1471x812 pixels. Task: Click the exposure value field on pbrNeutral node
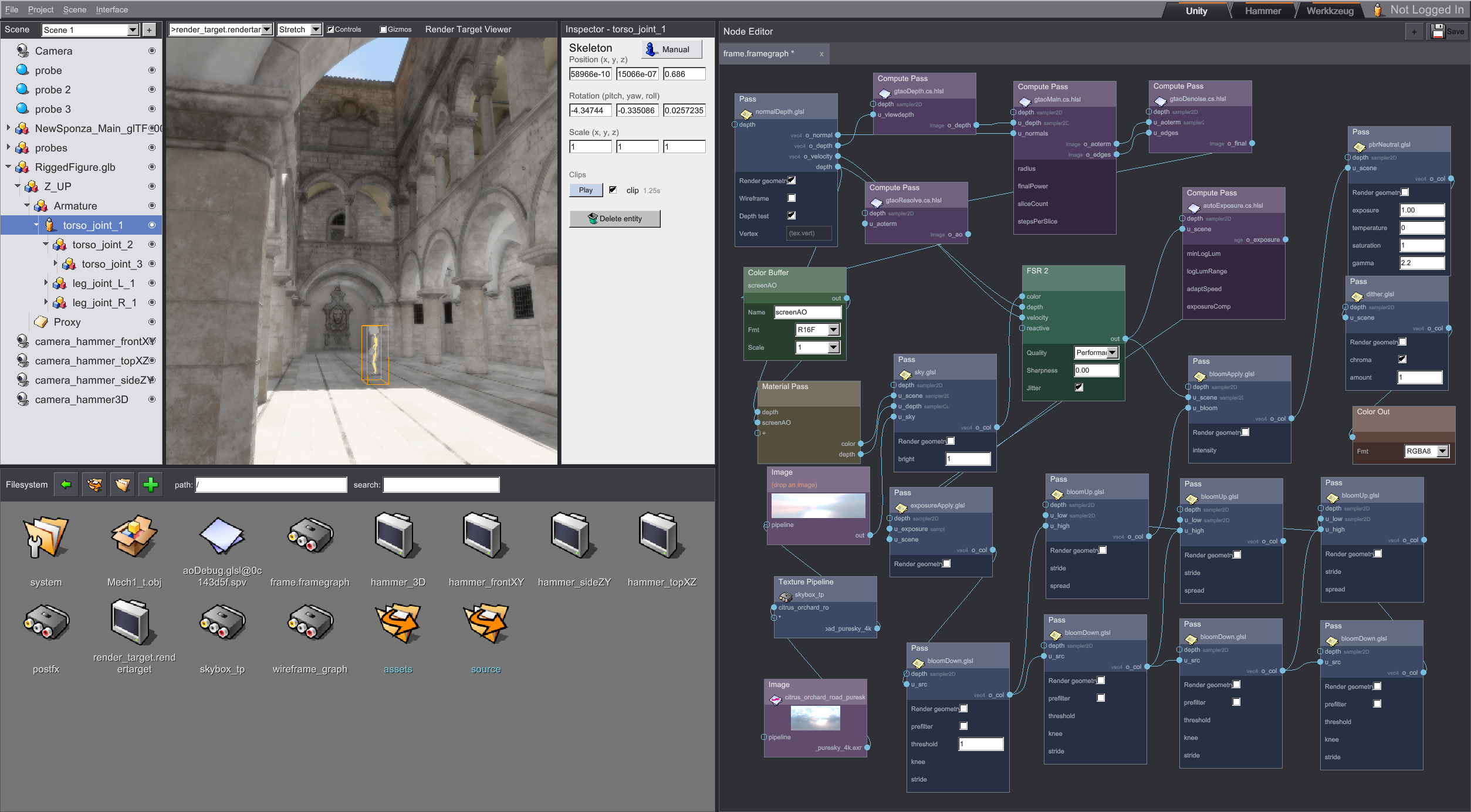pos(1422,210)
